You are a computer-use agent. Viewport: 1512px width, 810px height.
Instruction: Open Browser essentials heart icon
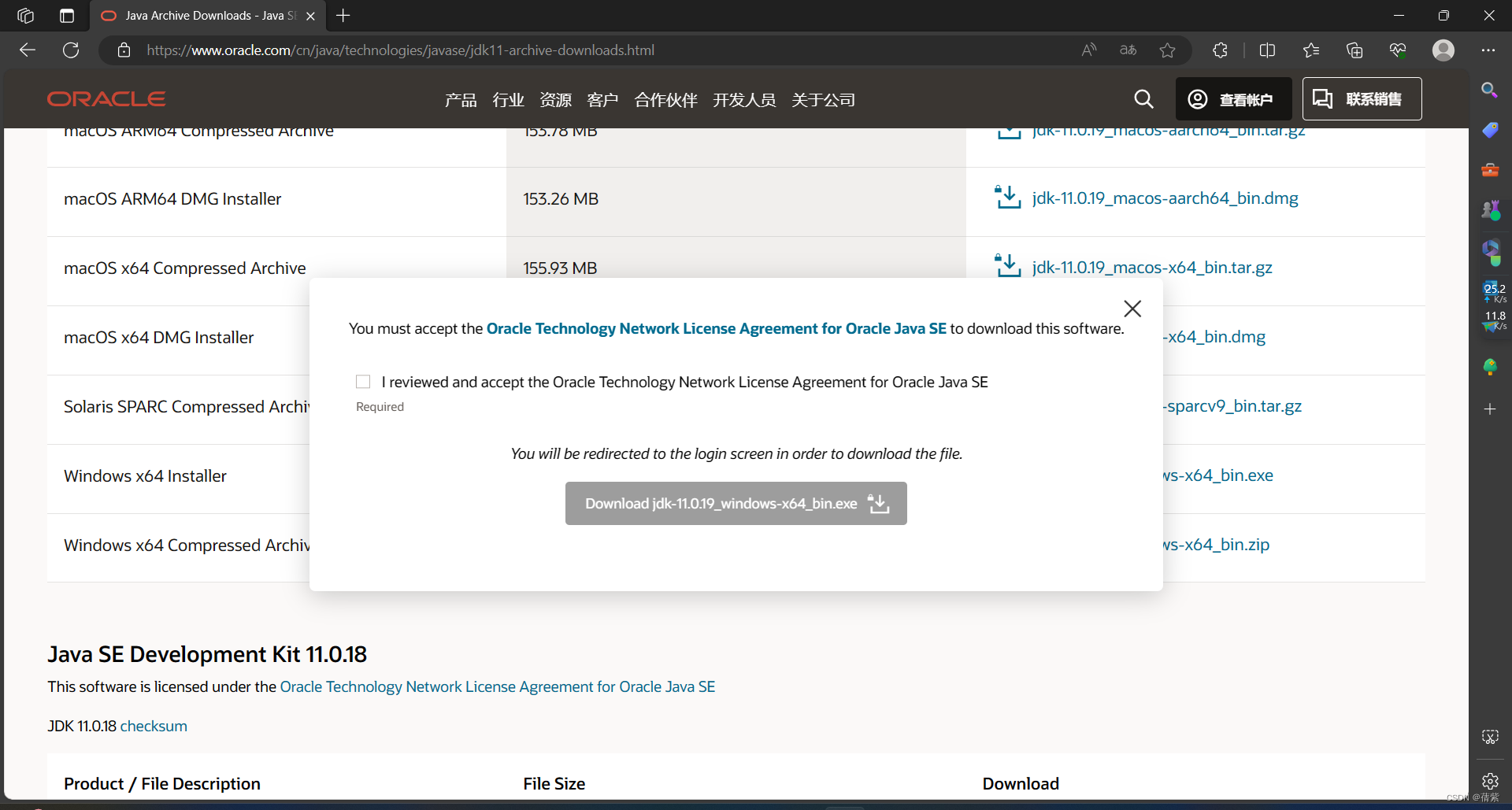pos(1398,50)
